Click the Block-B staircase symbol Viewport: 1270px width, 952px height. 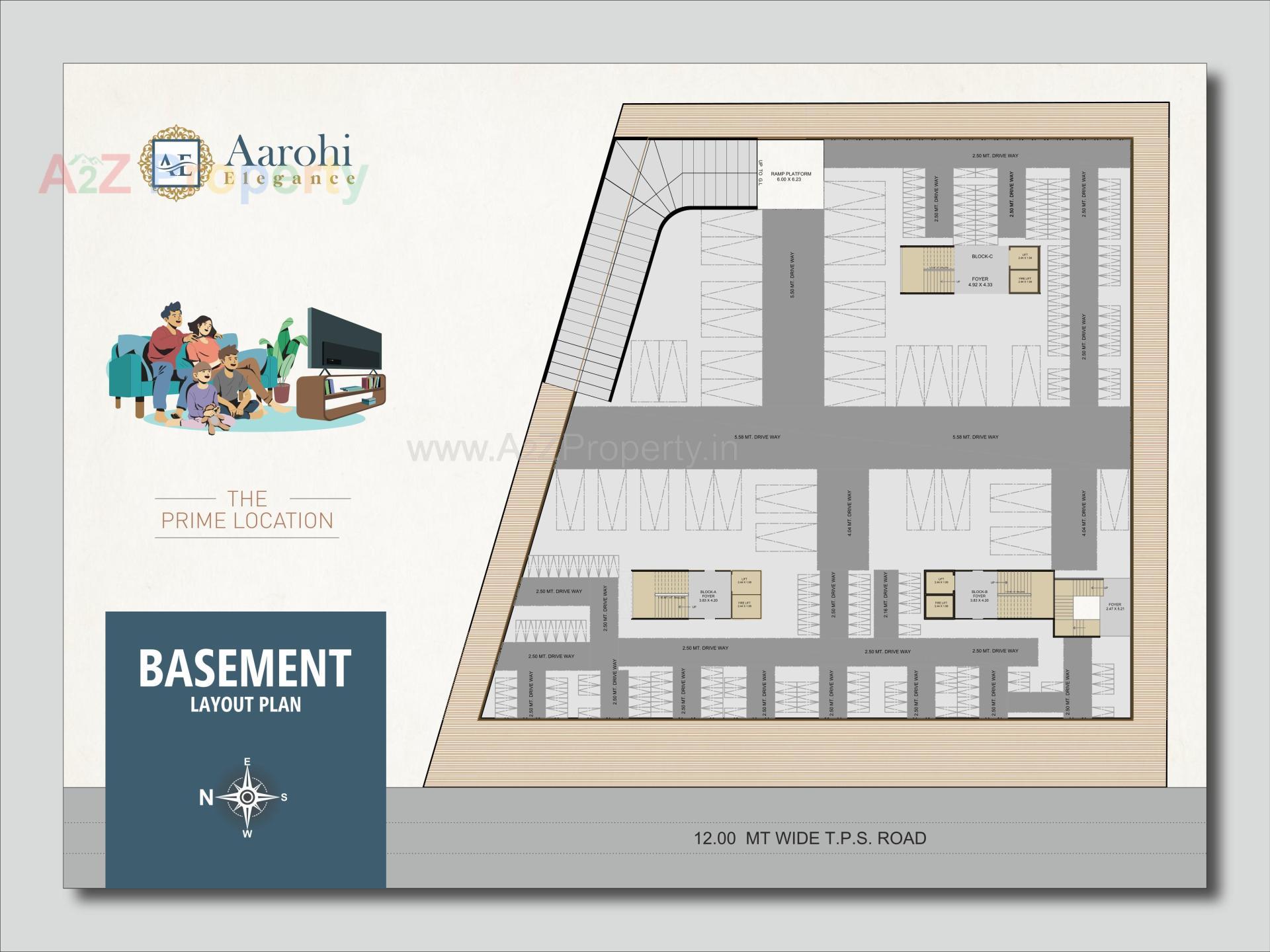1014,593
